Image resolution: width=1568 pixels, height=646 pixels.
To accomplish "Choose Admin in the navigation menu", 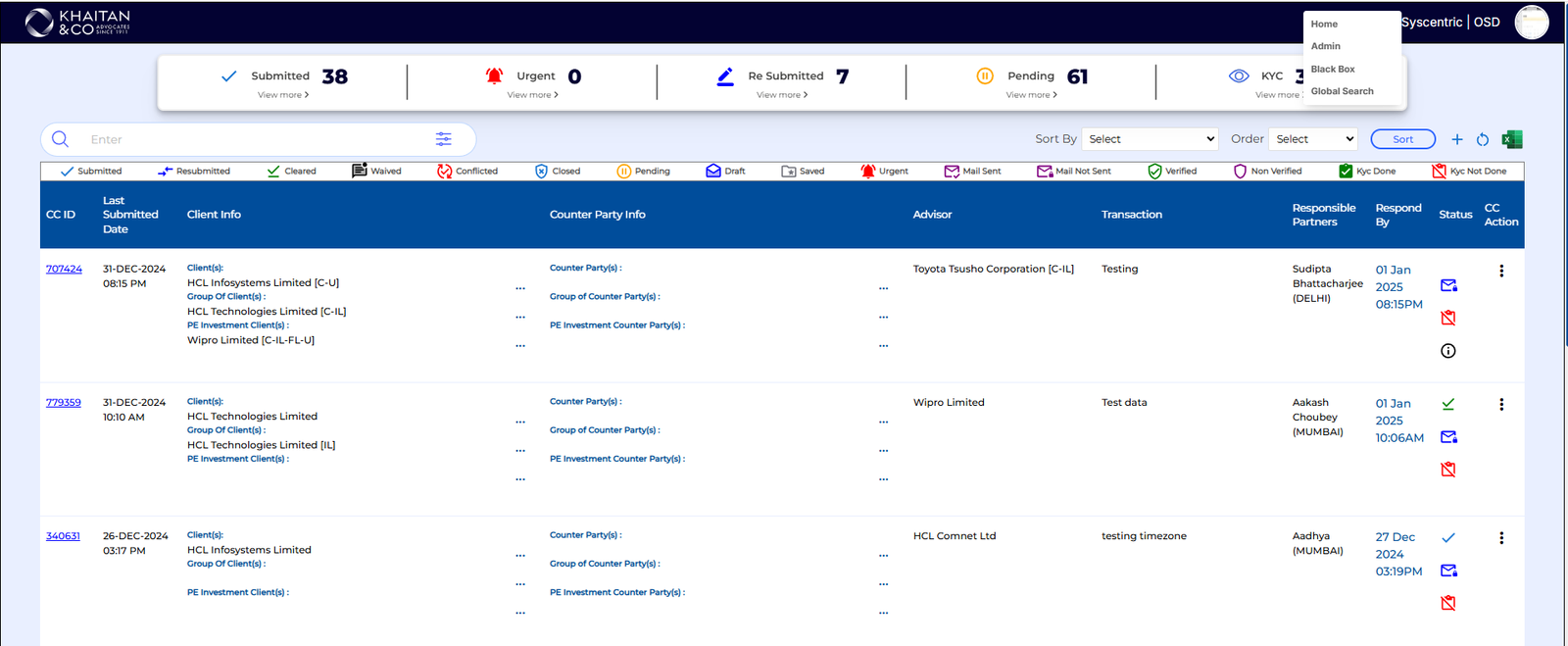I will coord(1325,46).
